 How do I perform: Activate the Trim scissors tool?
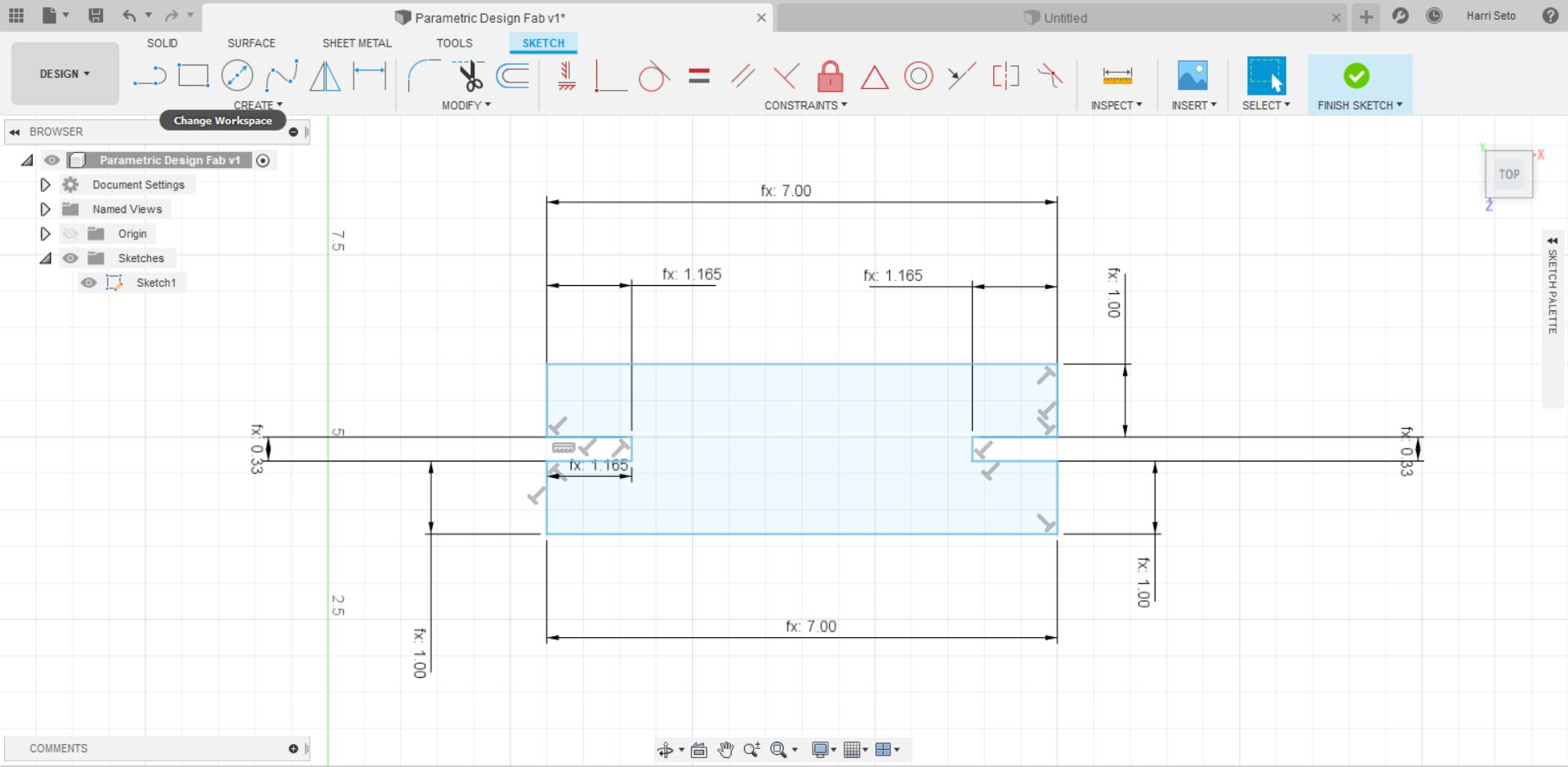click(469, 76)
